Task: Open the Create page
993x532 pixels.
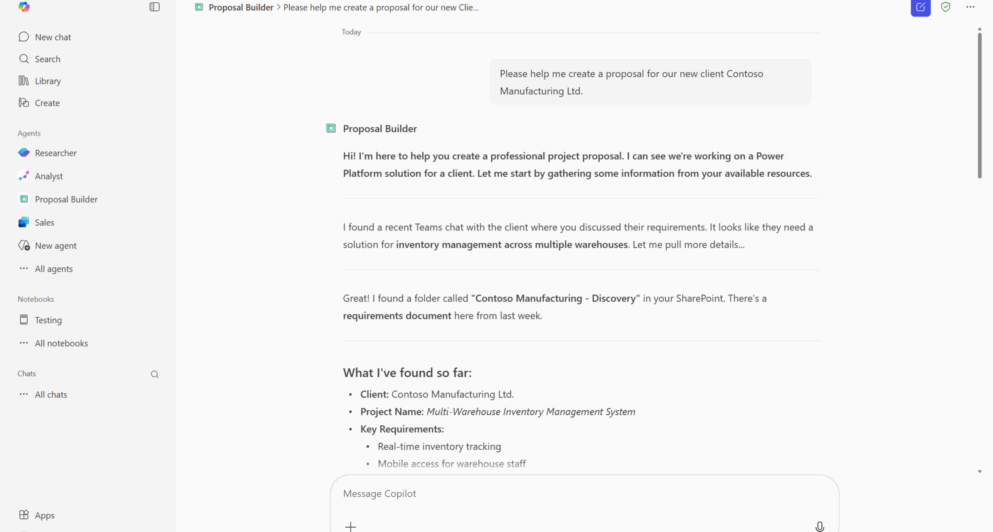Action: (x=39, y=103)
